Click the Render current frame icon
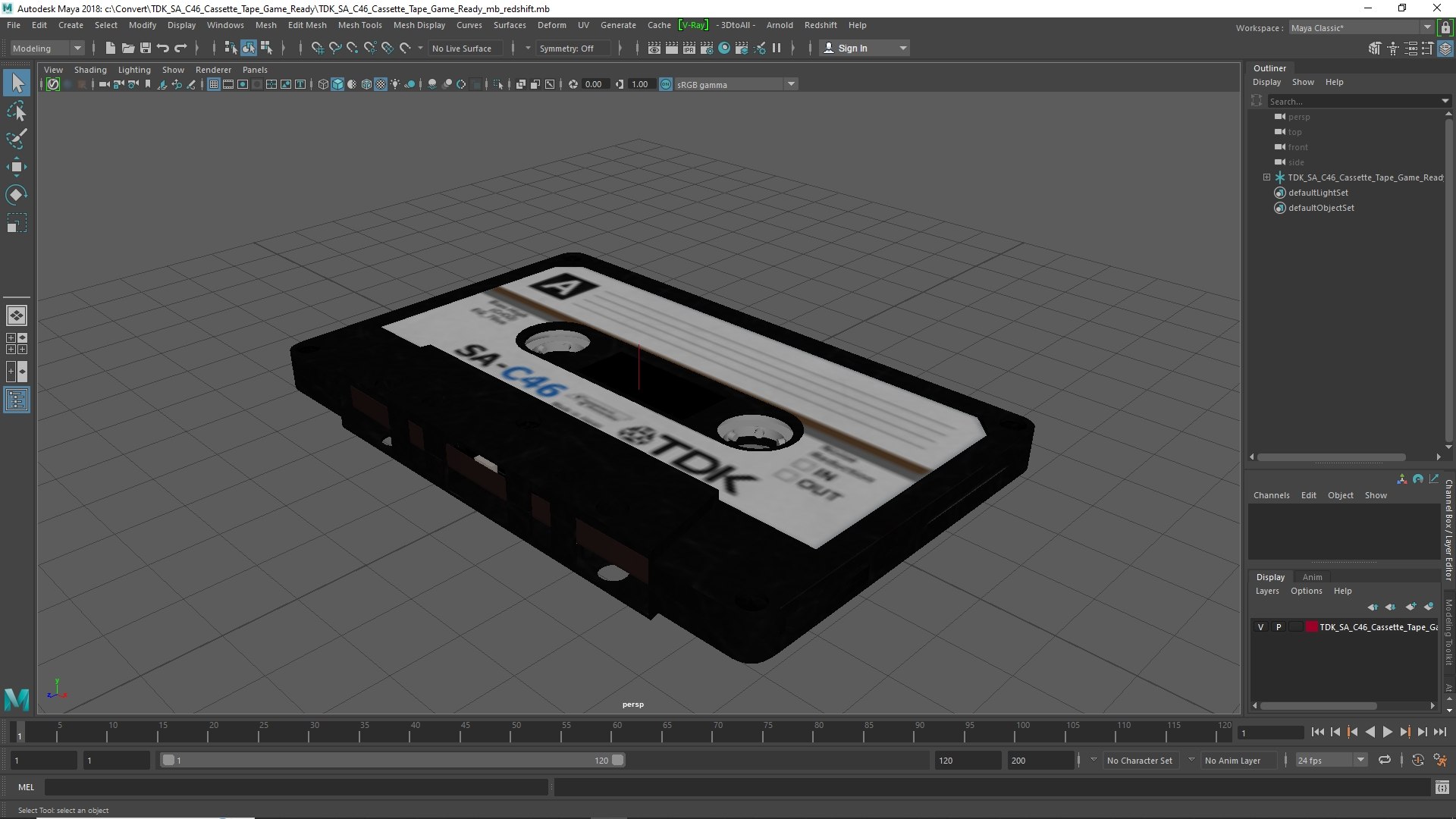 (x=672, y=48)
